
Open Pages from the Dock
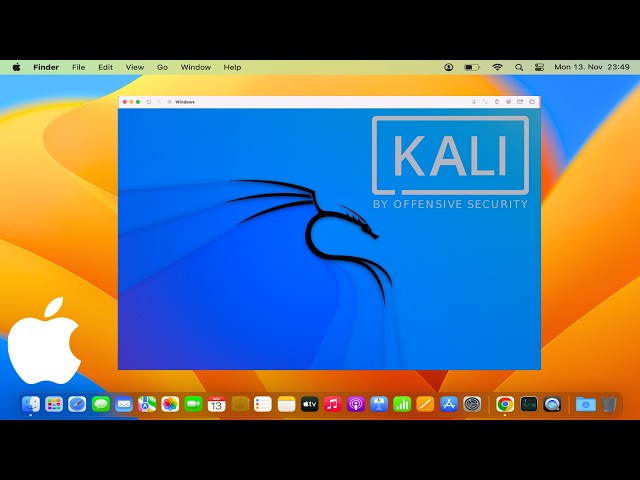click(x=425, y=404)
